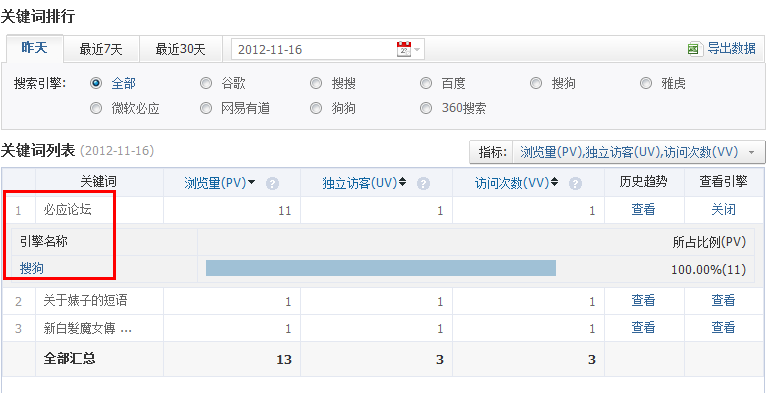View history trend for 关于婊子的短语
766x393 pixels.
(x=643, y=301)
